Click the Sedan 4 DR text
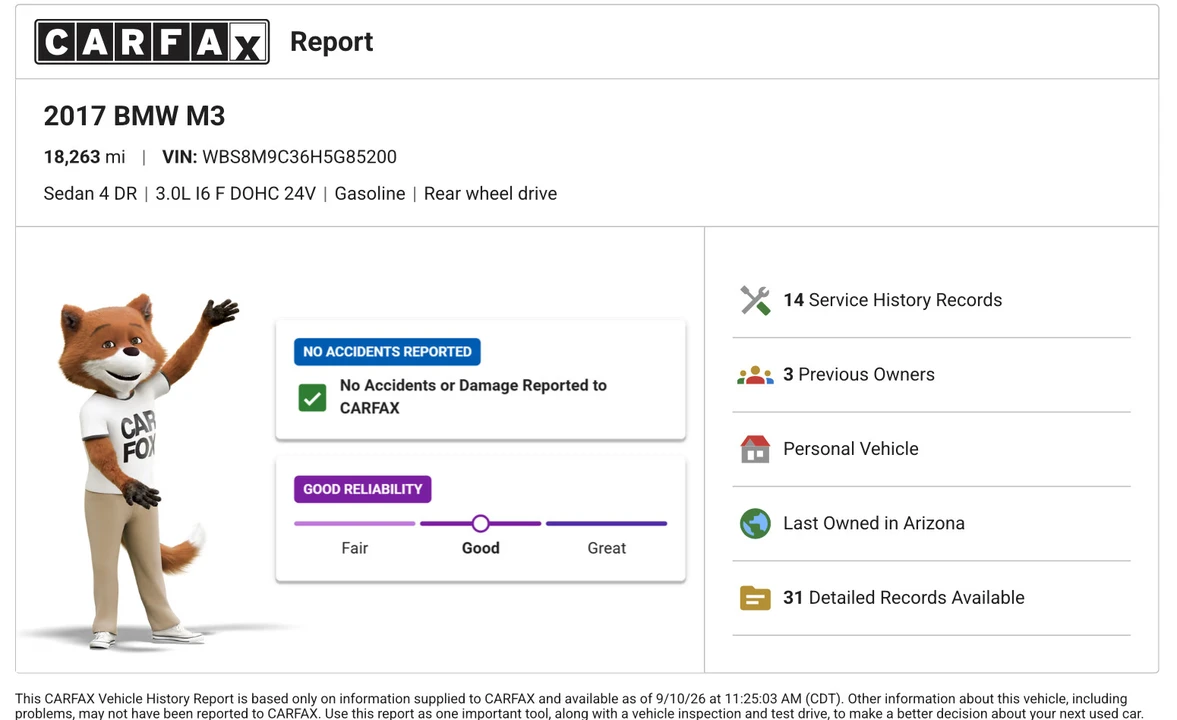1177x720 pixels. pyautogui.click(x=90, y=194)
